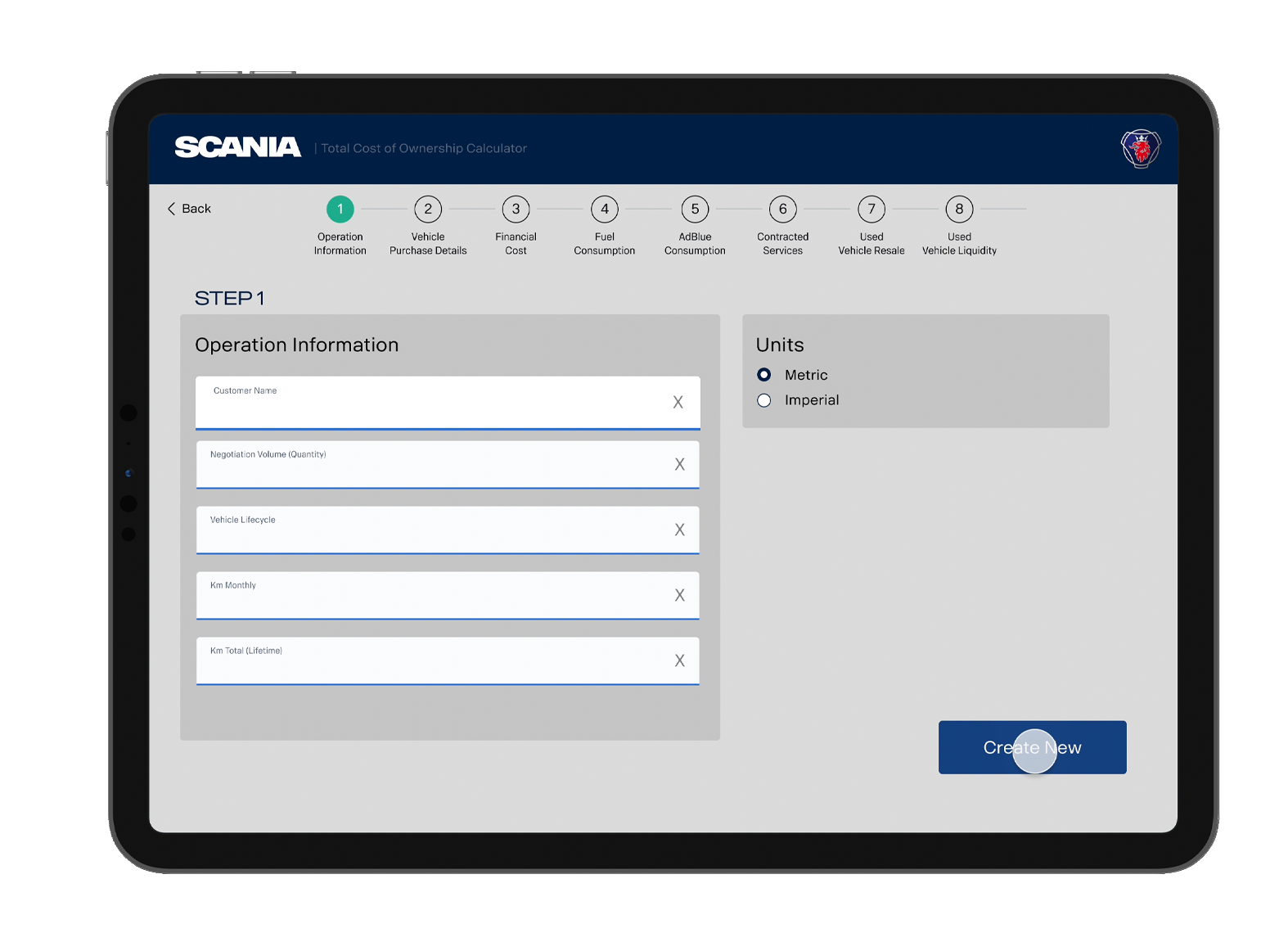Focus the Negotiation Volume (Quantity) input field

click(x=448, y=465)
